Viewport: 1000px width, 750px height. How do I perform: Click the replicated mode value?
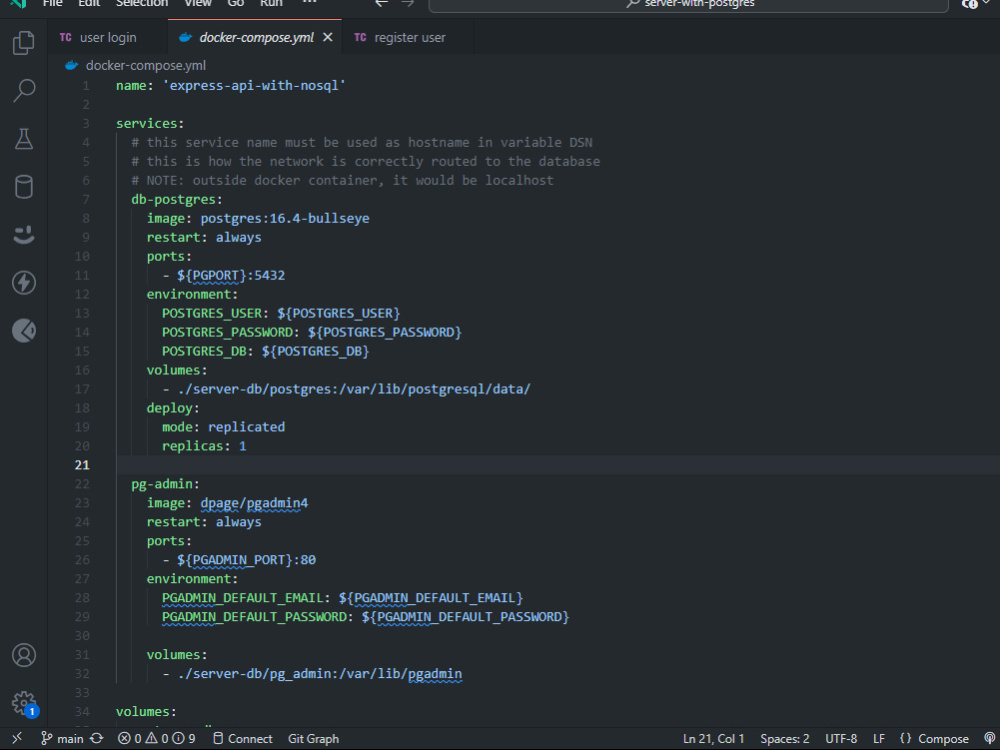click(246, 427)
